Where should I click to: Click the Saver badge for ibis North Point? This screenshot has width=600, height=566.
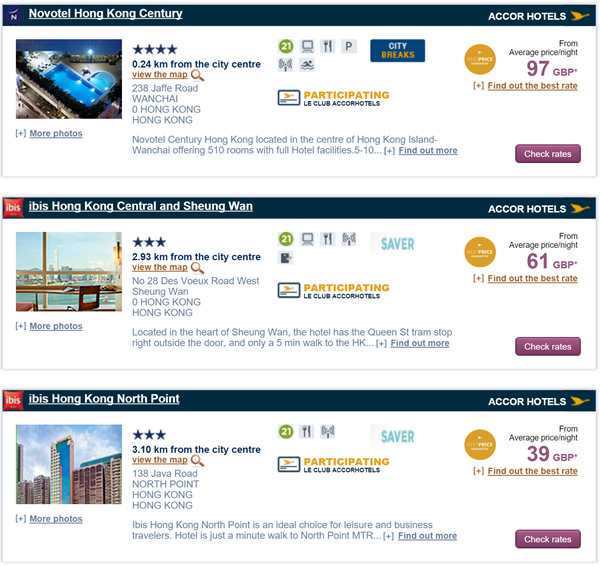click(x=397, y=436)
